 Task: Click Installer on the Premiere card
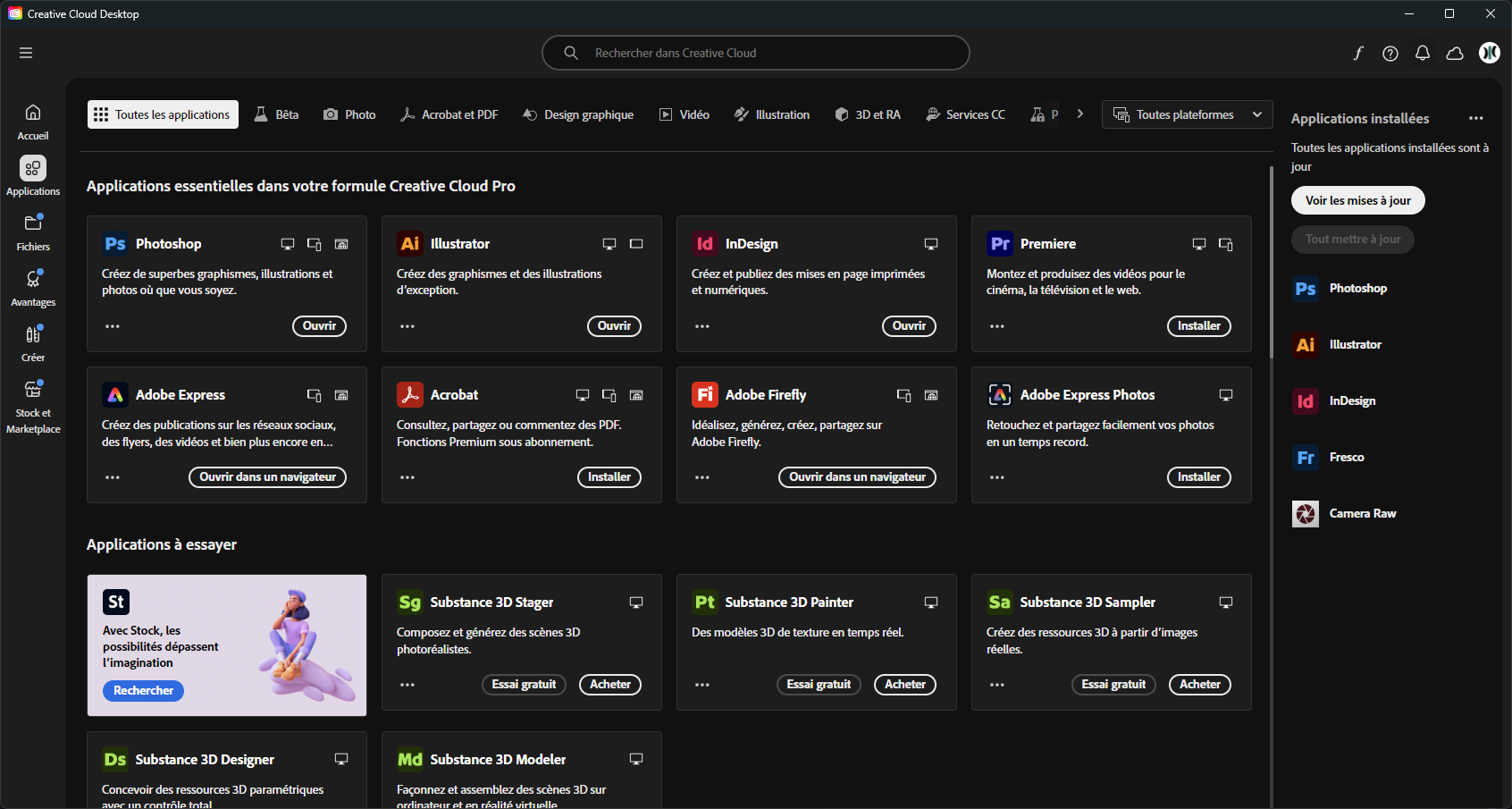point(1199,326)
